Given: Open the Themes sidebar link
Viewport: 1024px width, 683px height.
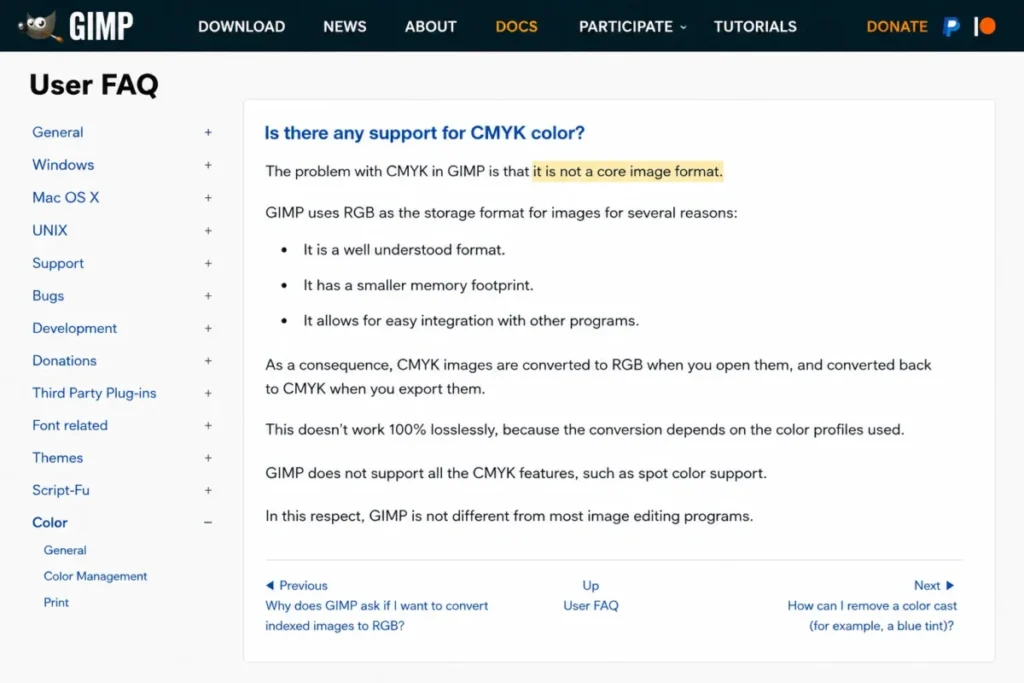Looking at the screenshot, I should (57, 458).
